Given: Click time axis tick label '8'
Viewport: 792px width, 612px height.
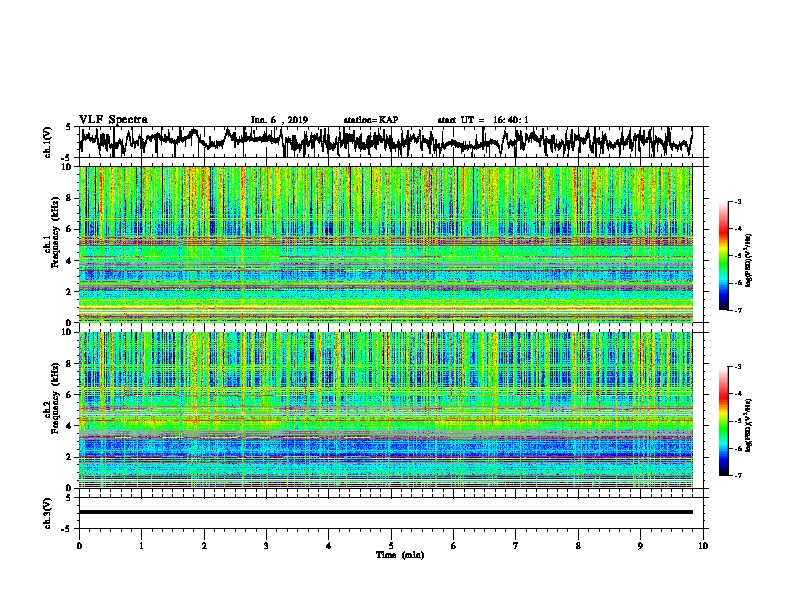Looking at the screenshot, I should click(x=578, y=545).
